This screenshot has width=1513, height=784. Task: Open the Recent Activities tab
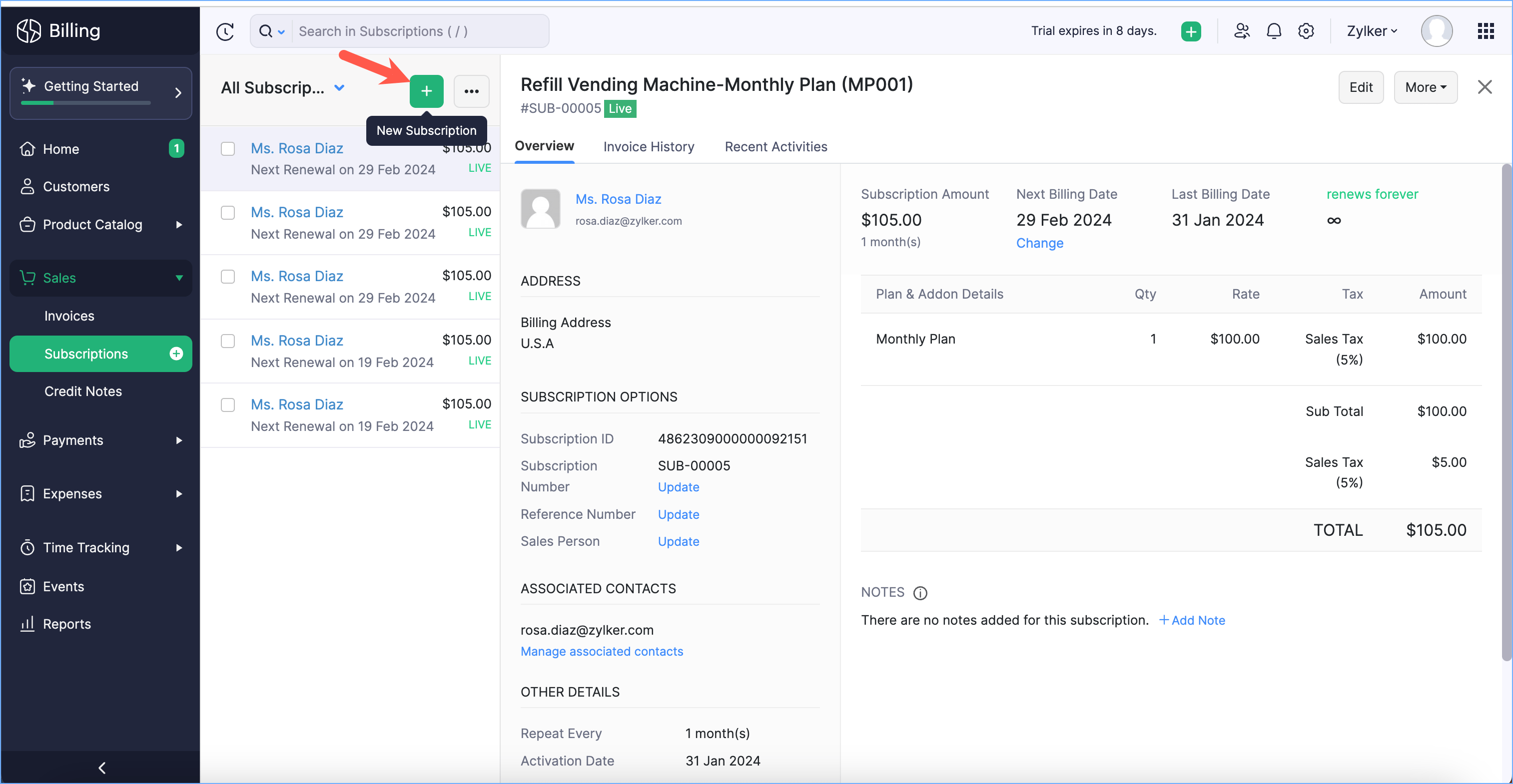pos(775,147)
